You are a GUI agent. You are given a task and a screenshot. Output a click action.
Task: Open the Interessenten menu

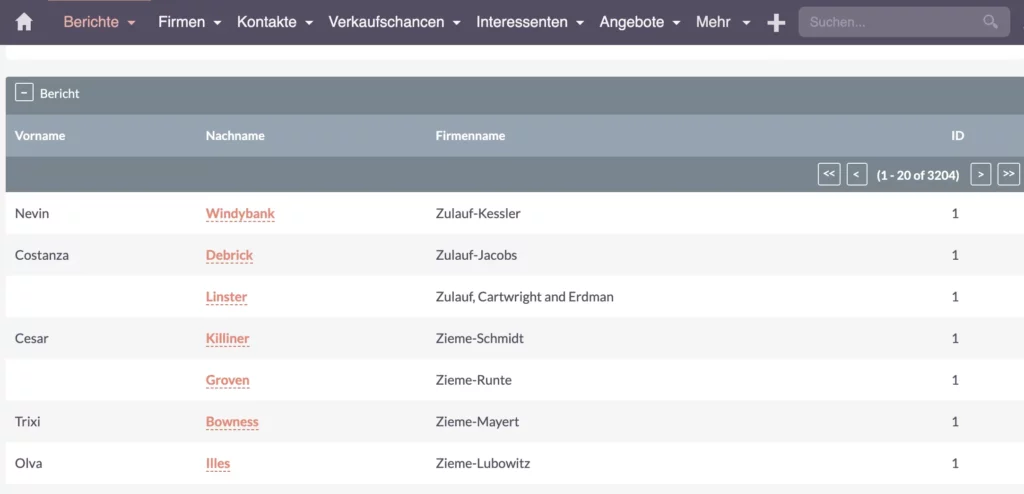click(x=530, y=22)
